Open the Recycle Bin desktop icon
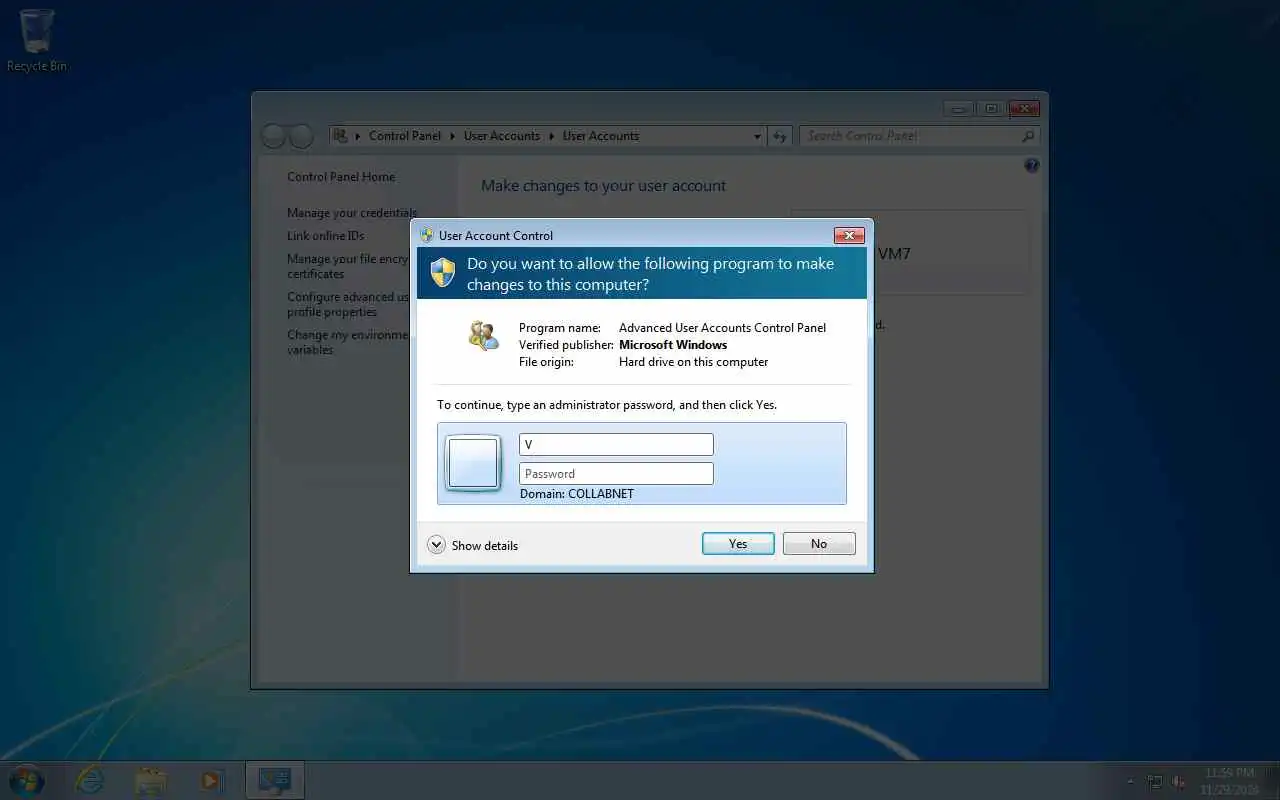The width and height of the screenshot is (1280, 800). tap(37, 40)
